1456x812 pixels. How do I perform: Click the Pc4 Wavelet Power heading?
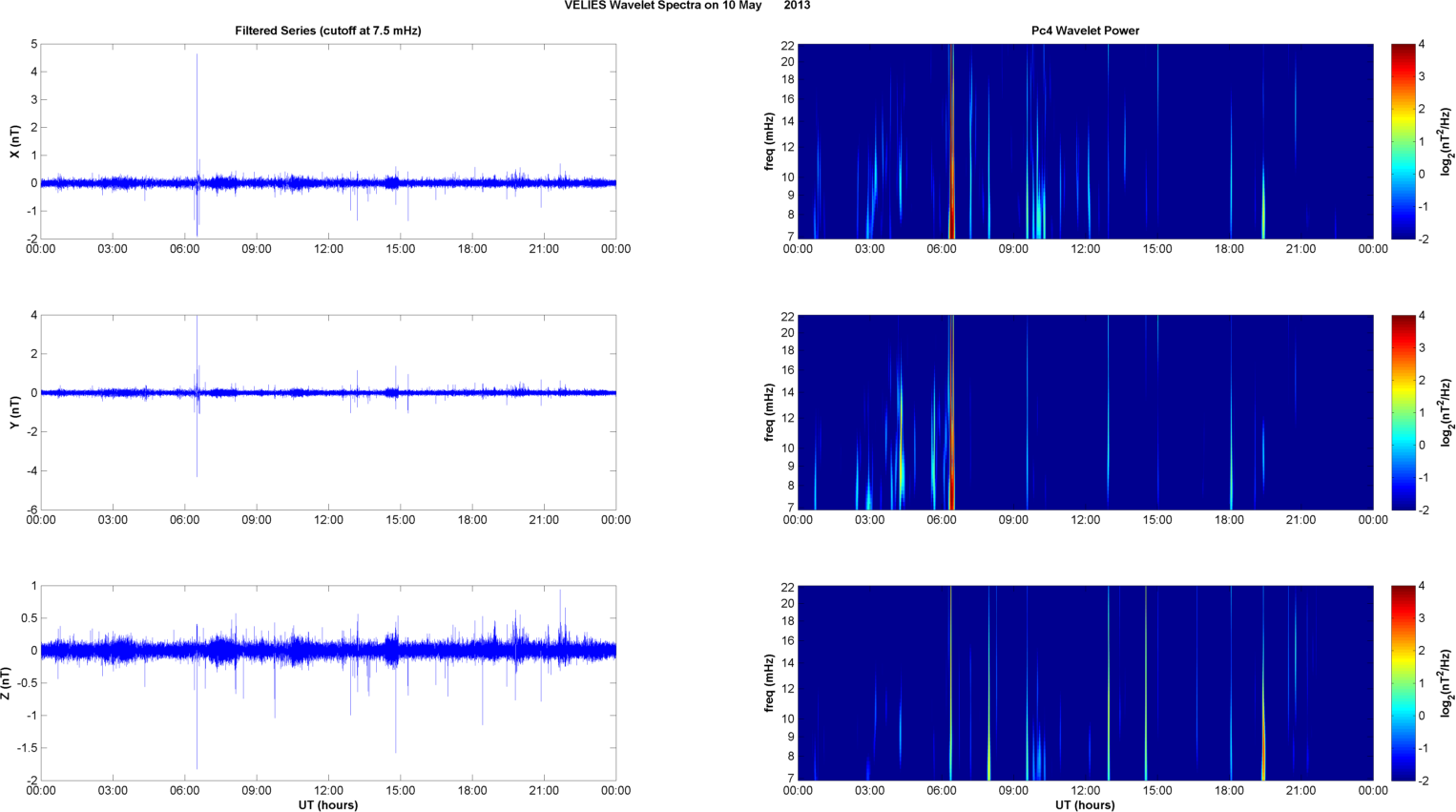pos(1085,31)
